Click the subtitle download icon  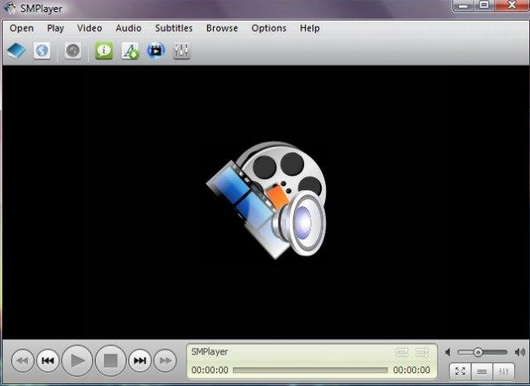point(130,51)
